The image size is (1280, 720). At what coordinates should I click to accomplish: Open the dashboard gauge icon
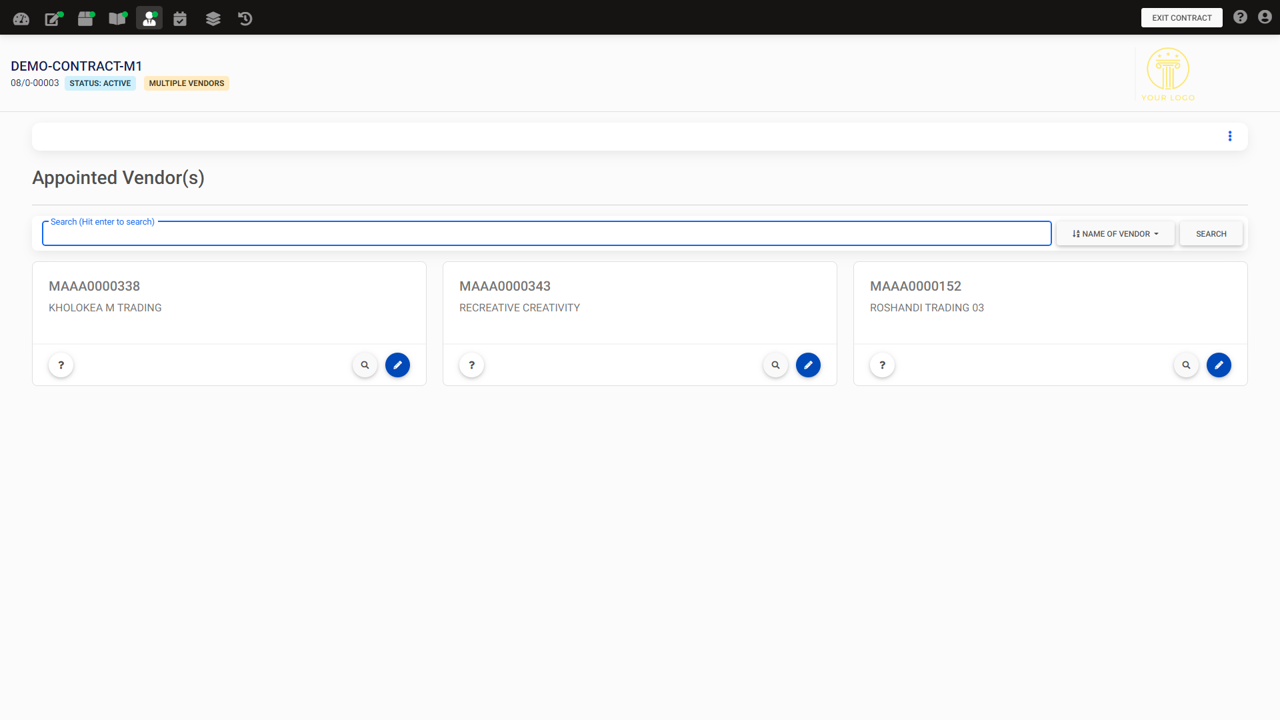coord(21,18)
